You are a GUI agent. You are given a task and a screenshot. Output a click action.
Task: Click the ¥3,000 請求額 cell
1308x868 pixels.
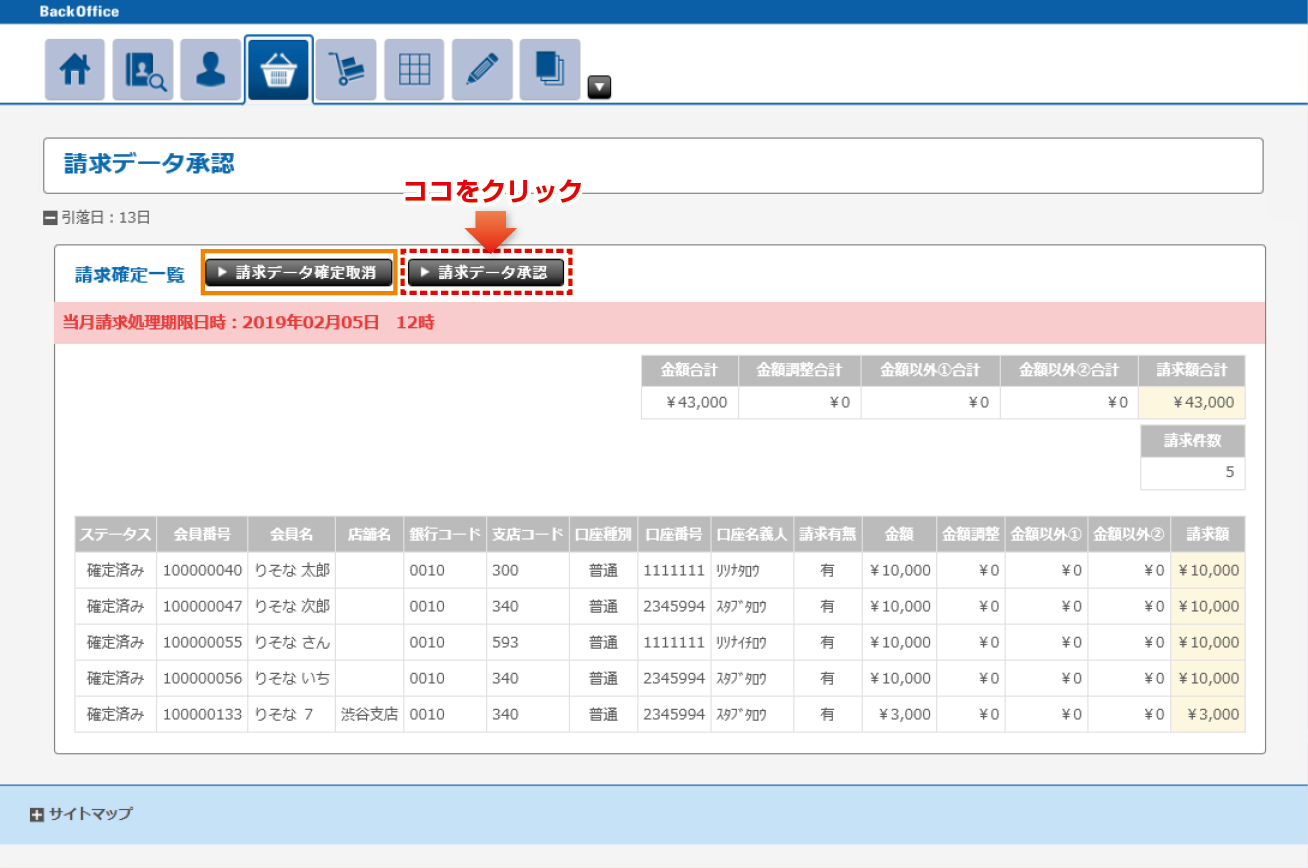(1208, 715)
